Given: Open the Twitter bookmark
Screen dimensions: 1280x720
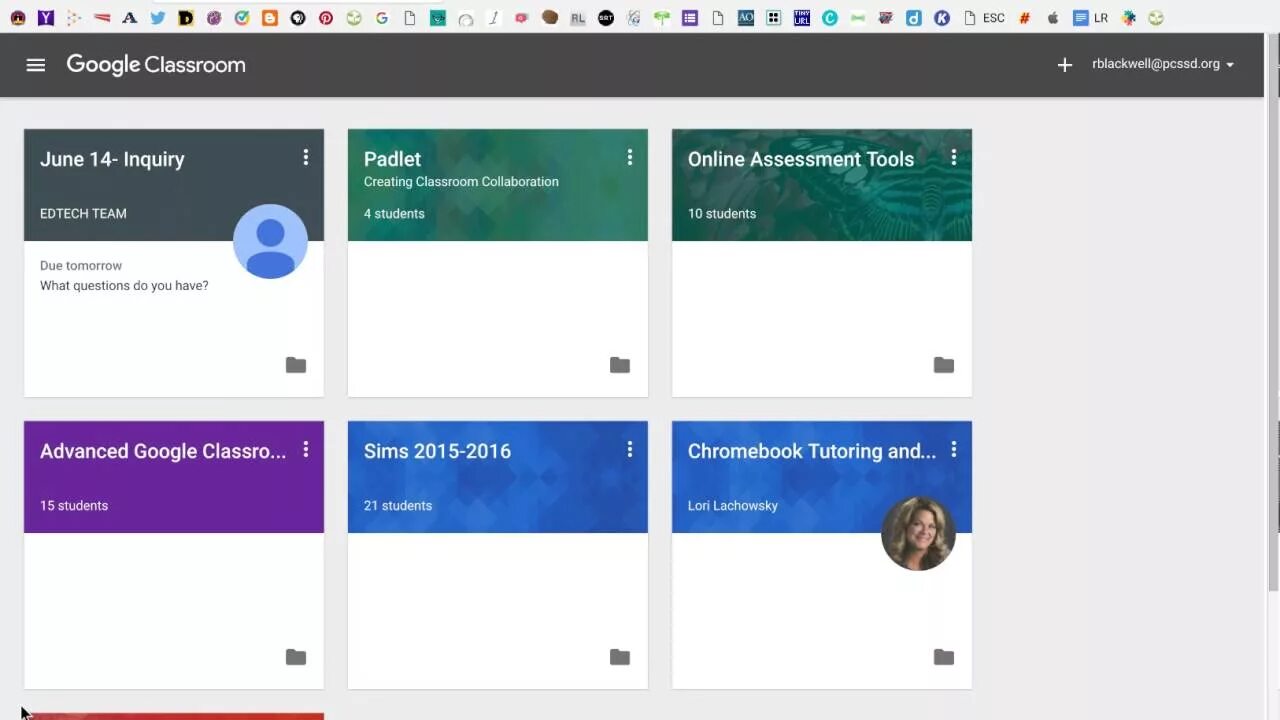Looking at the screenshot, I should tap(157, 17).
